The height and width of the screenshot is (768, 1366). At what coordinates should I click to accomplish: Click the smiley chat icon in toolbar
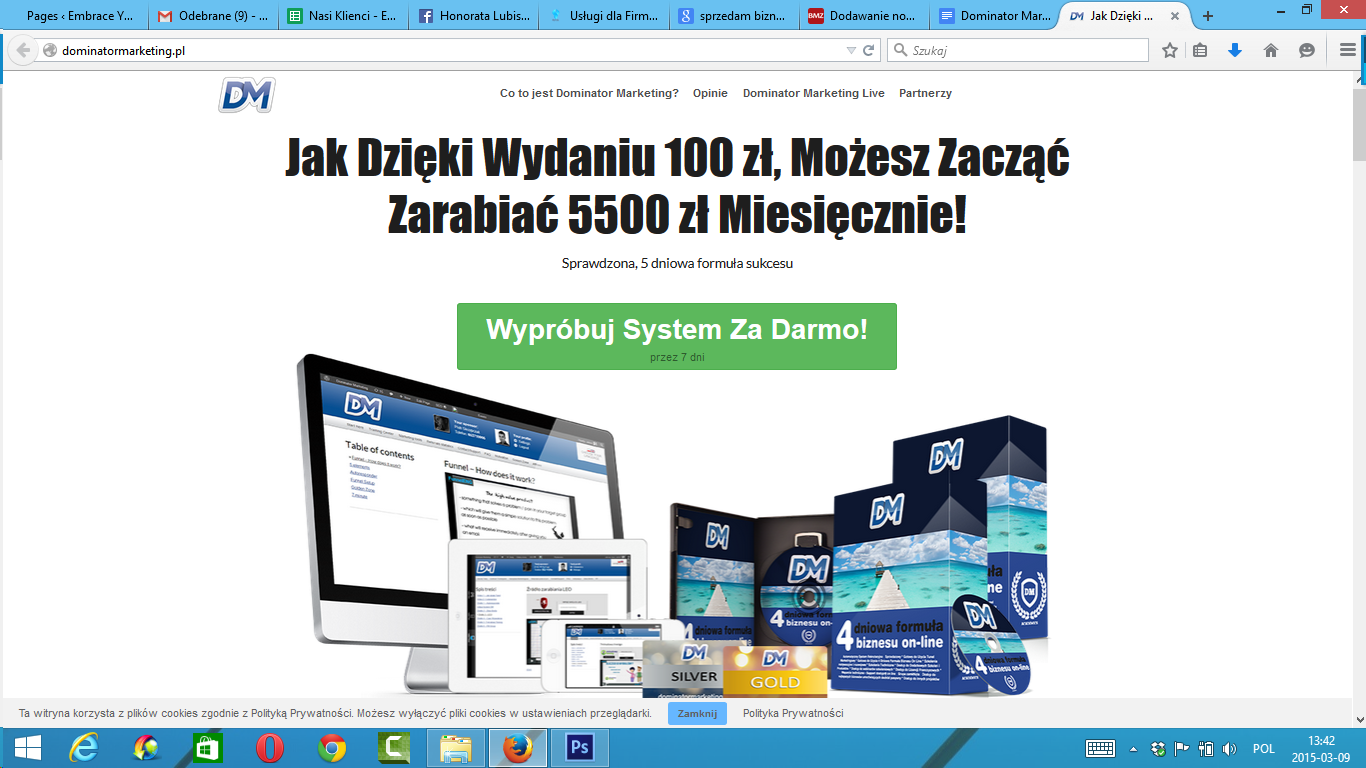(x=1306, y=51)
